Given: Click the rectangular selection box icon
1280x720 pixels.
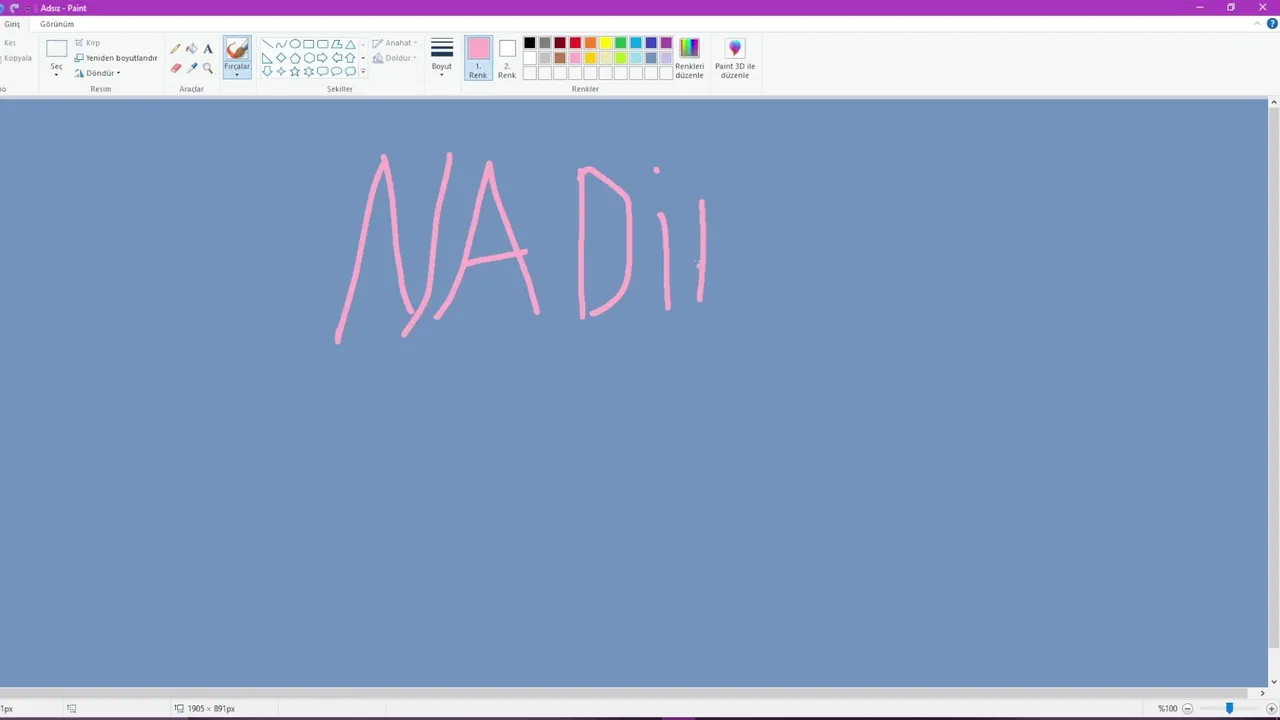Looking at the screenshot, I should click(56, 48).
